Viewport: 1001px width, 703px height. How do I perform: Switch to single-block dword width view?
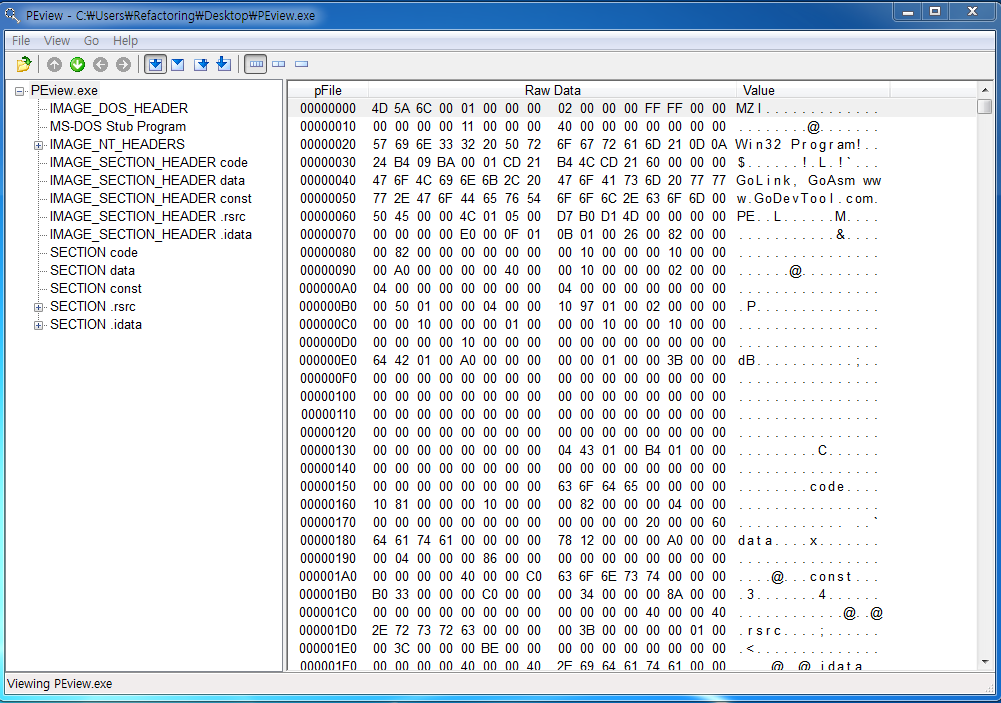click(x=301, y=64)
